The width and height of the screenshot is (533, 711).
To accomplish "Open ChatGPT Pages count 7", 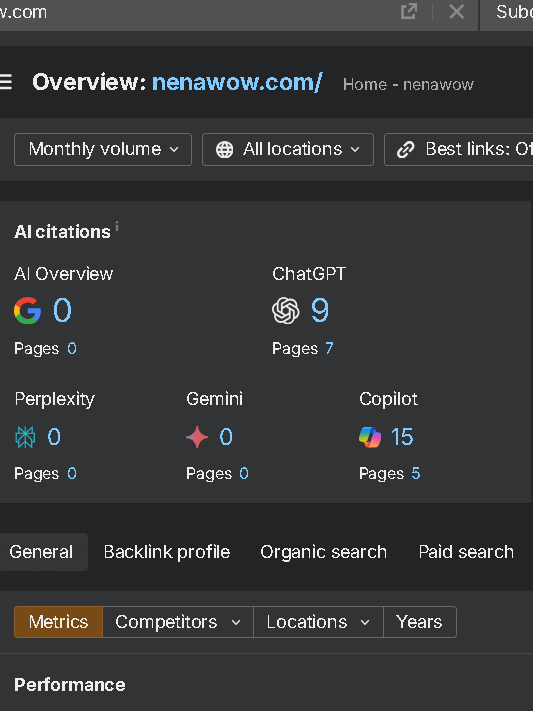I will [329, 348].
